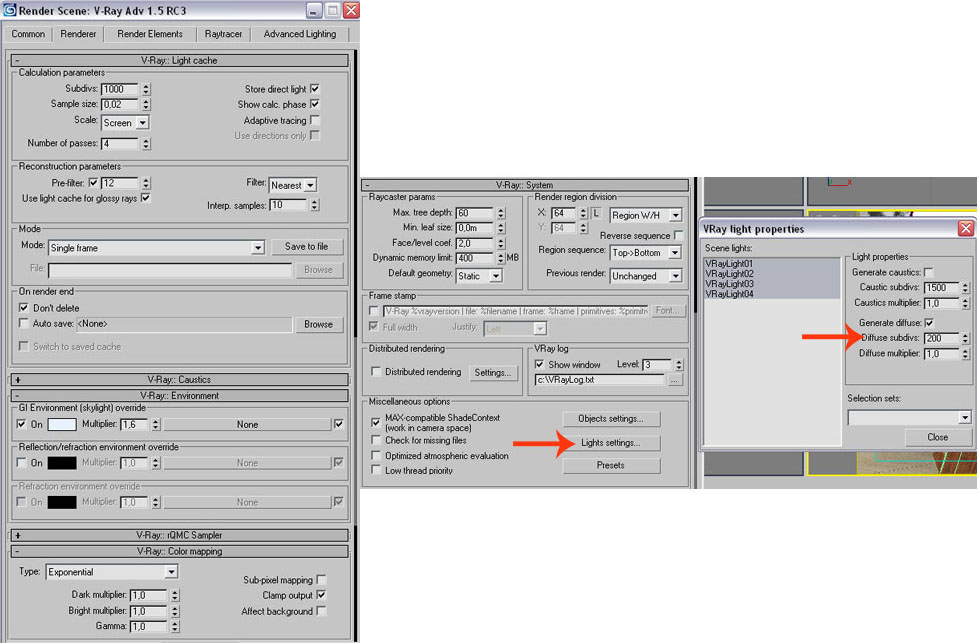Enable Sub-pixel mapping checkbox

(x=321, y=580)
